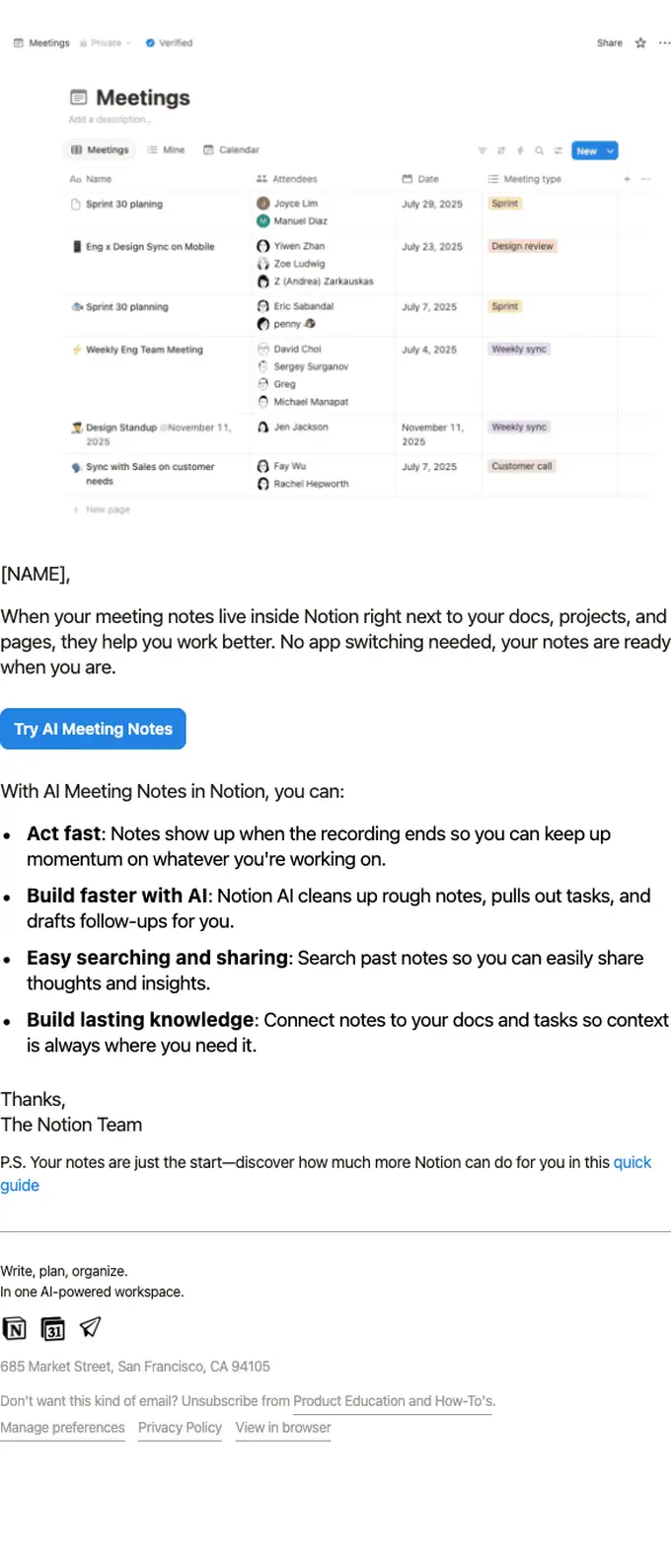This screenshot has height=1568, width=671.
Task: Expand the New button dropdown arrow
Action: click(x=610, y=151)
